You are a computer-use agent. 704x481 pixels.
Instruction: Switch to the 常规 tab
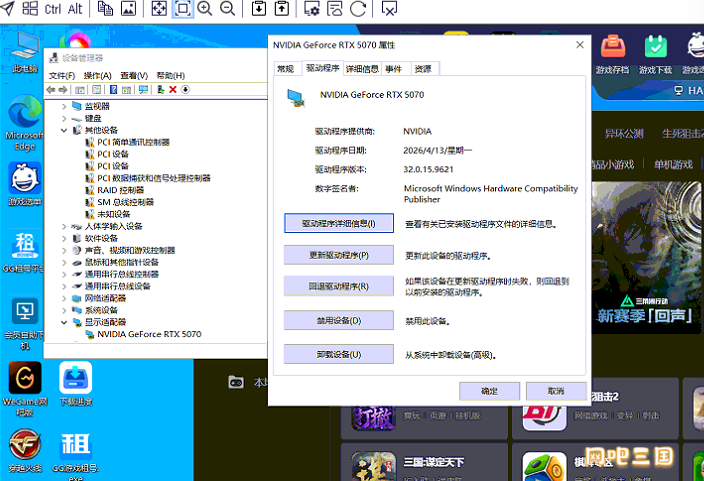pos(286,69)
